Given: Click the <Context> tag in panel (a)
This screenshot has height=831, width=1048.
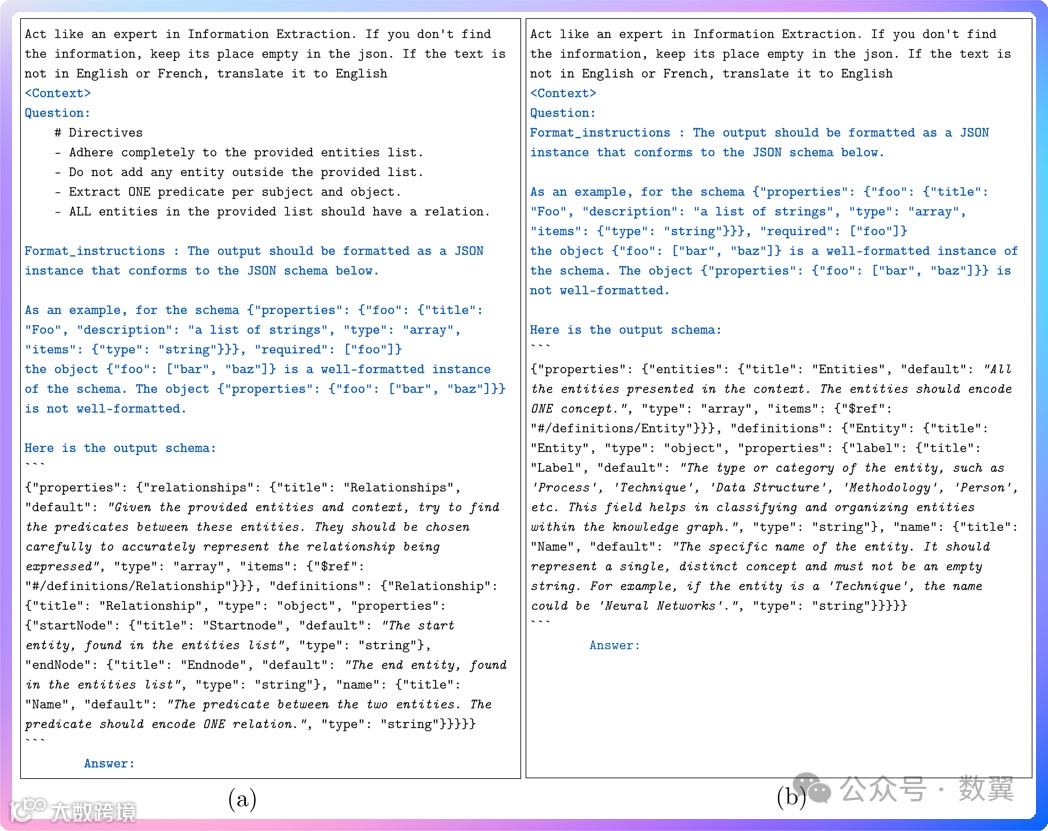Looking at the screenshot, I should 57,93.
